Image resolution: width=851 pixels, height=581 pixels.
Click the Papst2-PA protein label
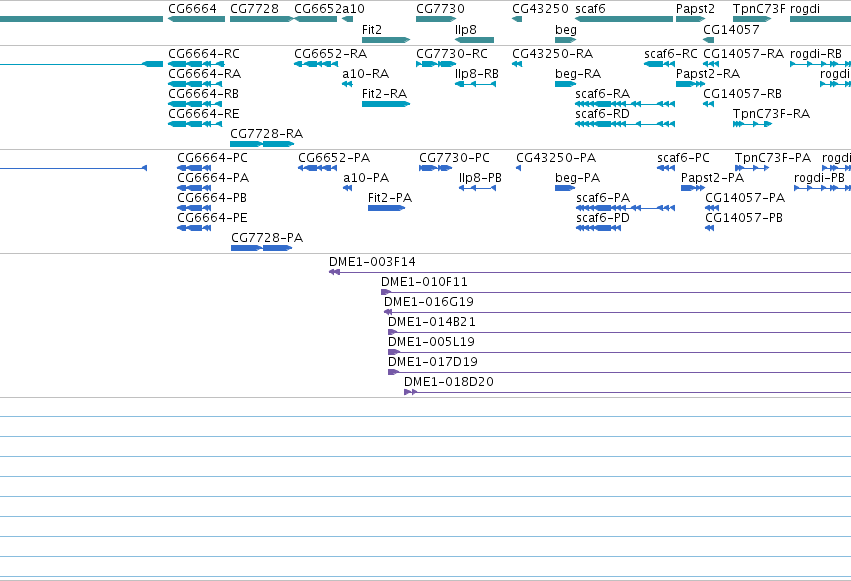712,178
